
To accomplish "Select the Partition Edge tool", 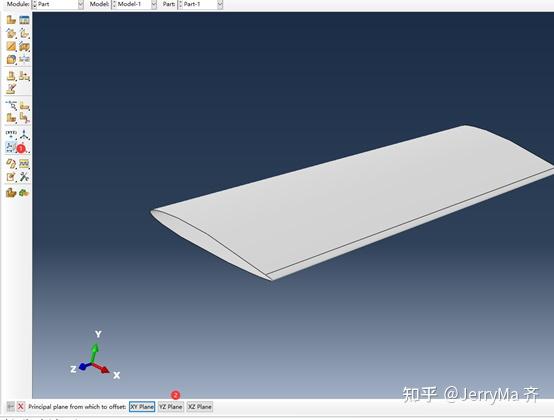I will (11, 105).
